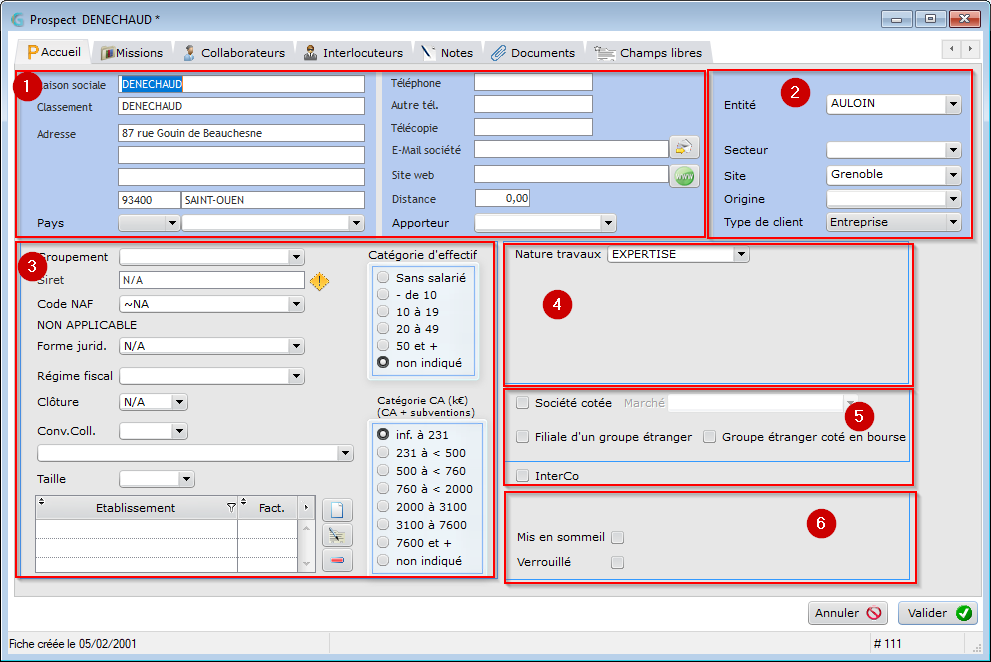This screenshot has width=991, height=662.
Task: Open the Collaborateurs tab
Action: pos(234,53)
